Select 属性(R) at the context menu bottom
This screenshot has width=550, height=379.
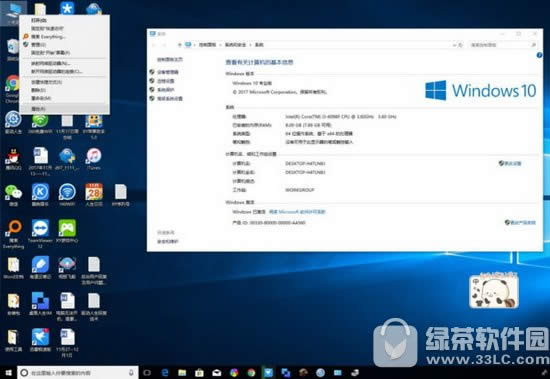click(38, 109)
